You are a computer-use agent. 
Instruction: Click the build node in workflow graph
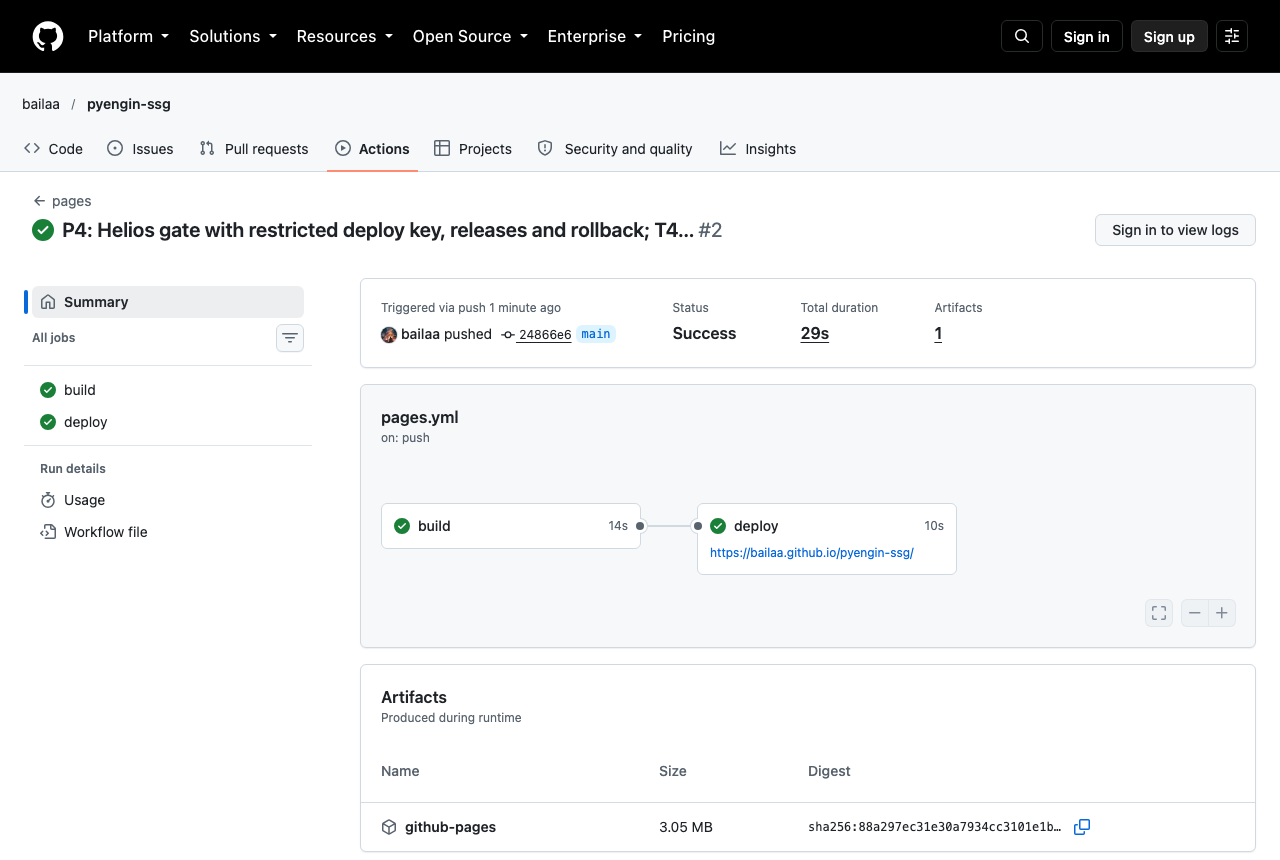(x=511, y=526)
